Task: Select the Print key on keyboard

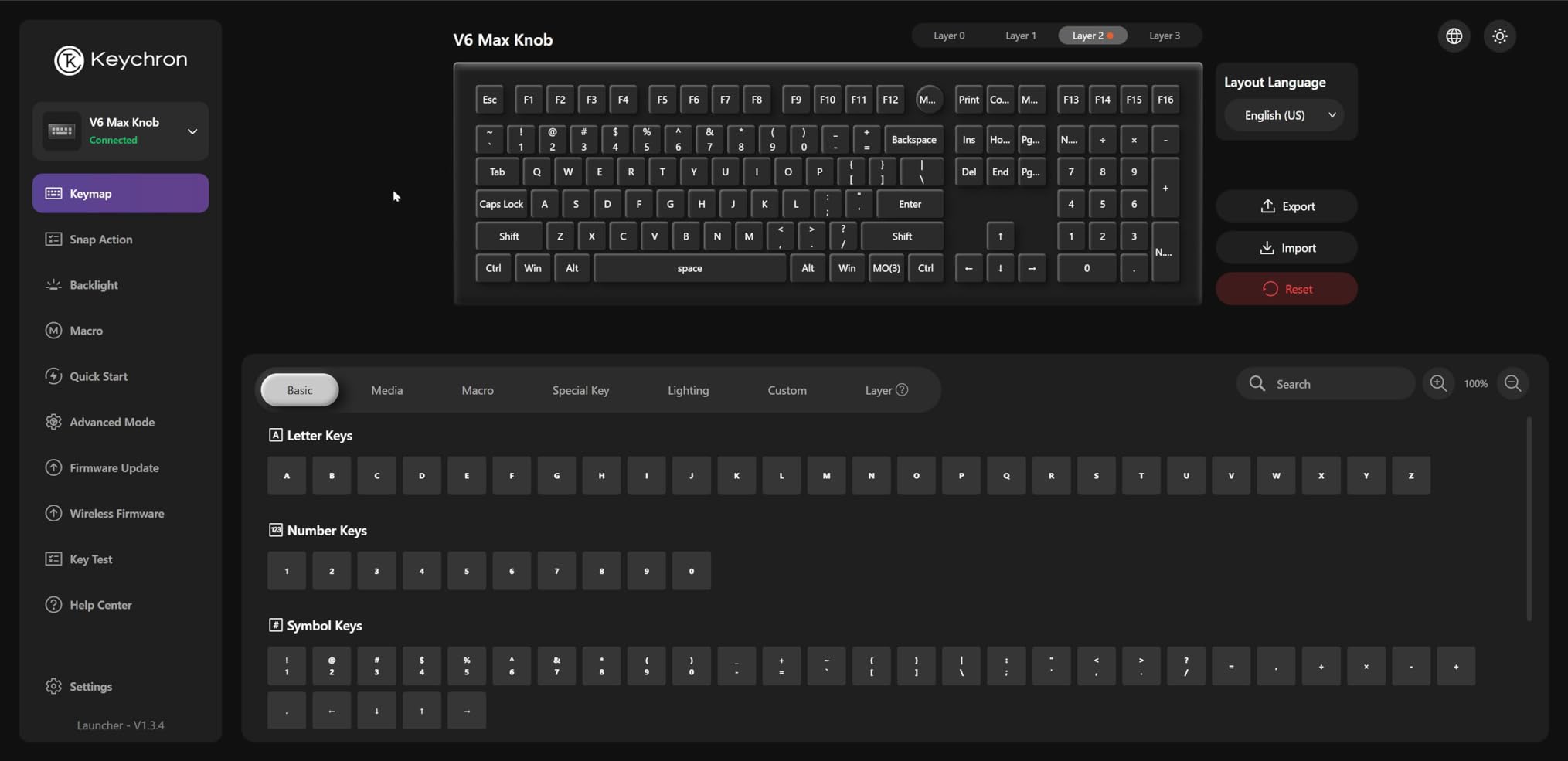Action: [968, 99]
